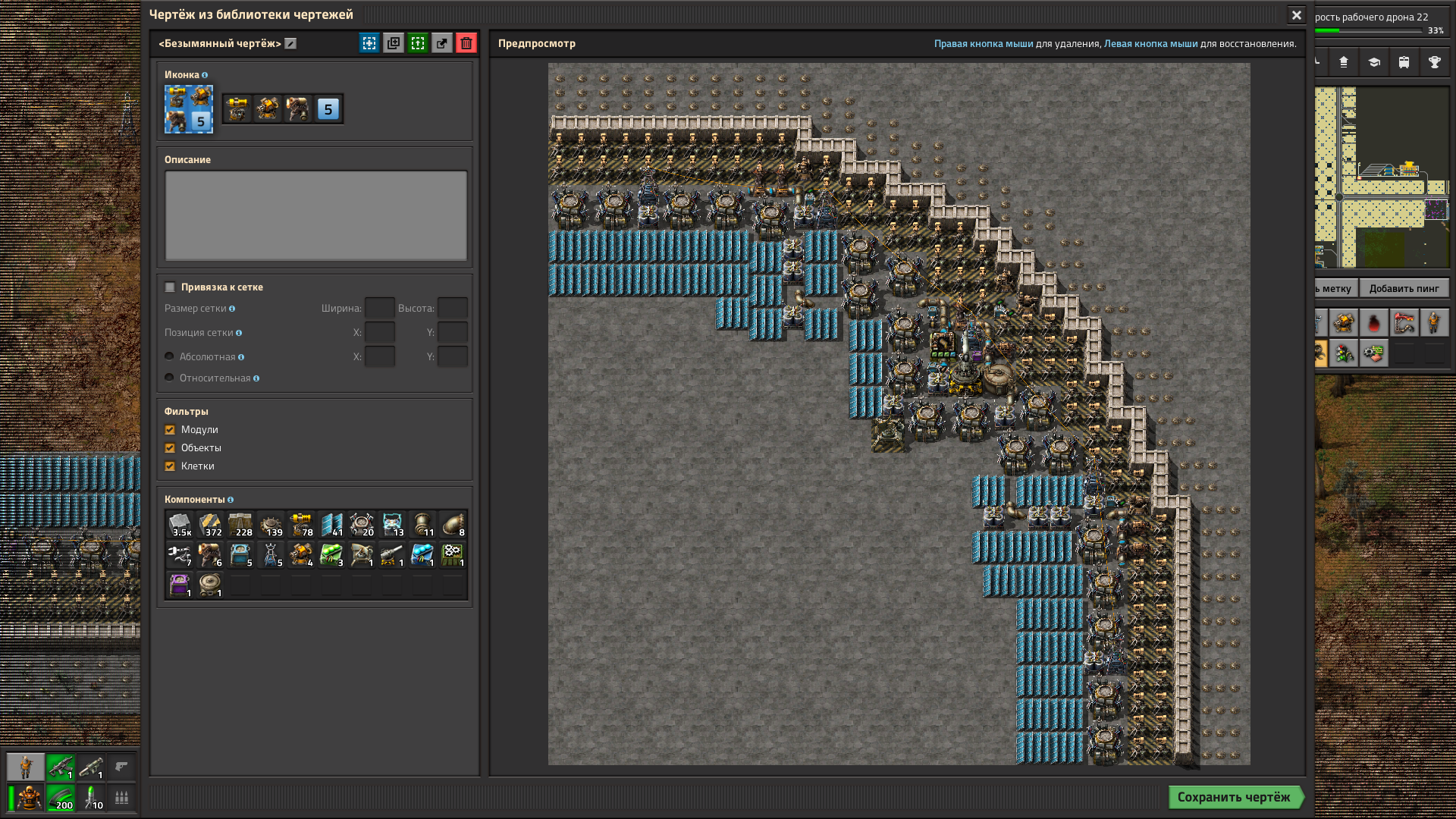Image resolution: width=1456 pixels, height=819 pixels.
Task: Click the Высота grid size field
Action: pyautogui.click(x=453, y=309)
